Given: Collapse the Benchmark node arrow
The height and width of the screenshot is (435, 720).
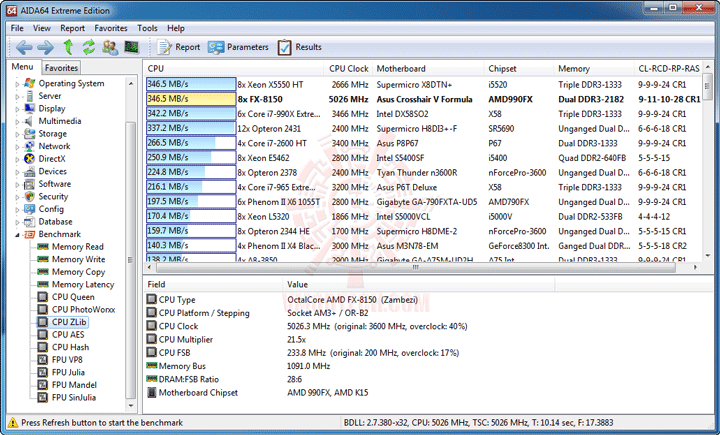Looking at the screenshot, I should (17, 235).
